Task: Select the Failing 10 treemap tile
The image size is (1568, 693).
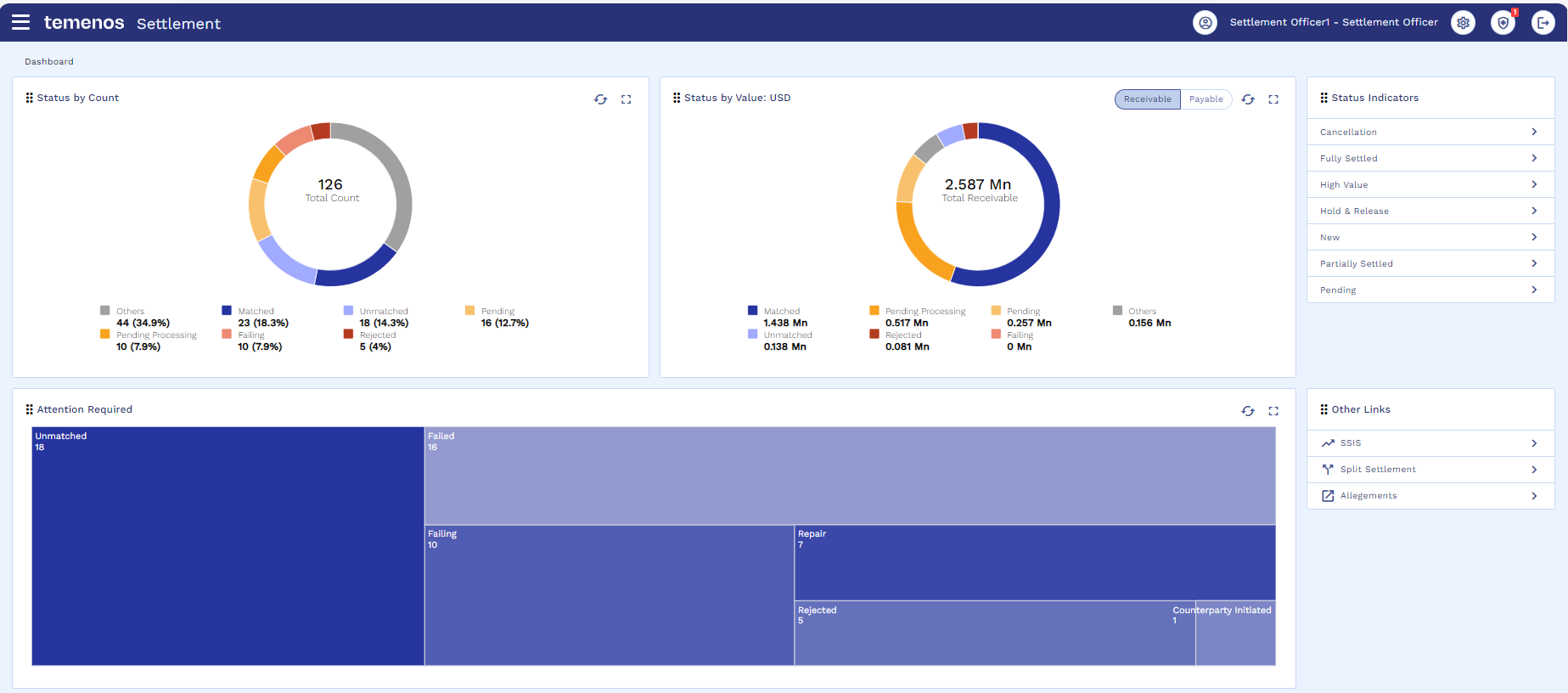Action: (x=610, y=595)
